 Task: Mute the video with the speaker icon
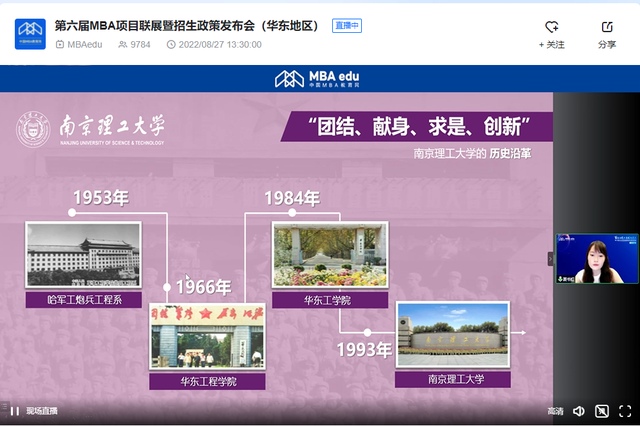point(578,411)
